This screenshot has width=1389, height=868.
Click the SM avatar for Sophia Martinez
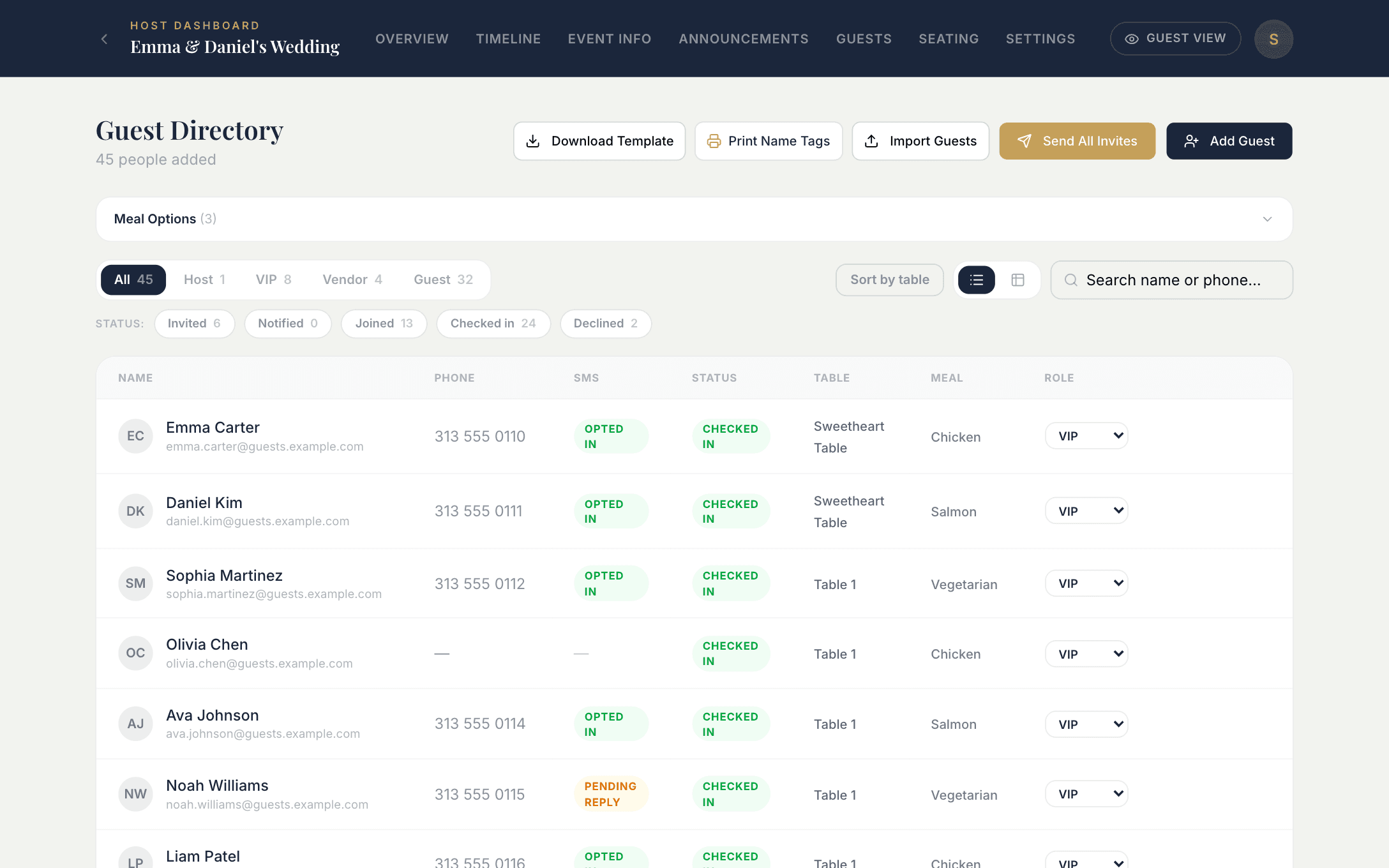pyautogui.click(x=135, y=583)
